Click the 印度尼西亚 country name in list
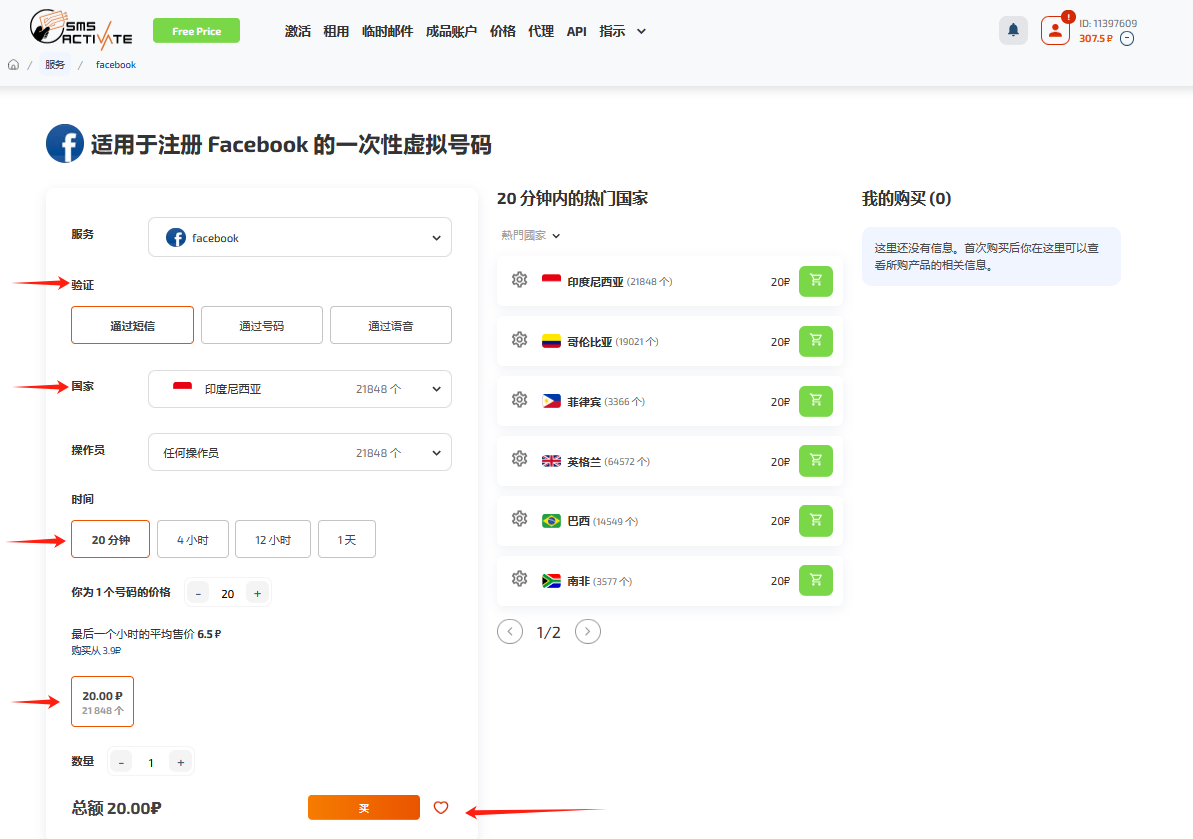 (x=595, y=281)
